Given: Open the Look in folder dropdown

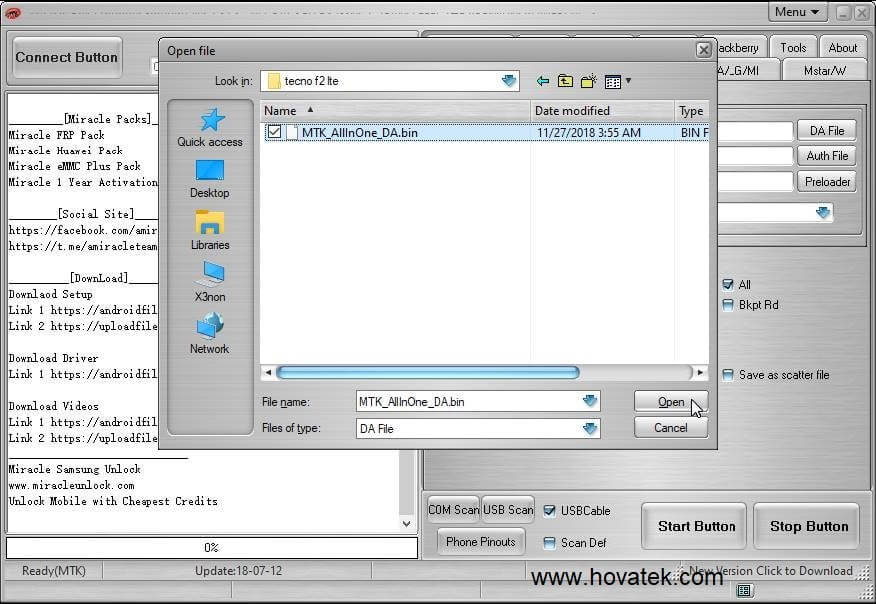Looking at the screenshot, I should (x=508, y=81).
